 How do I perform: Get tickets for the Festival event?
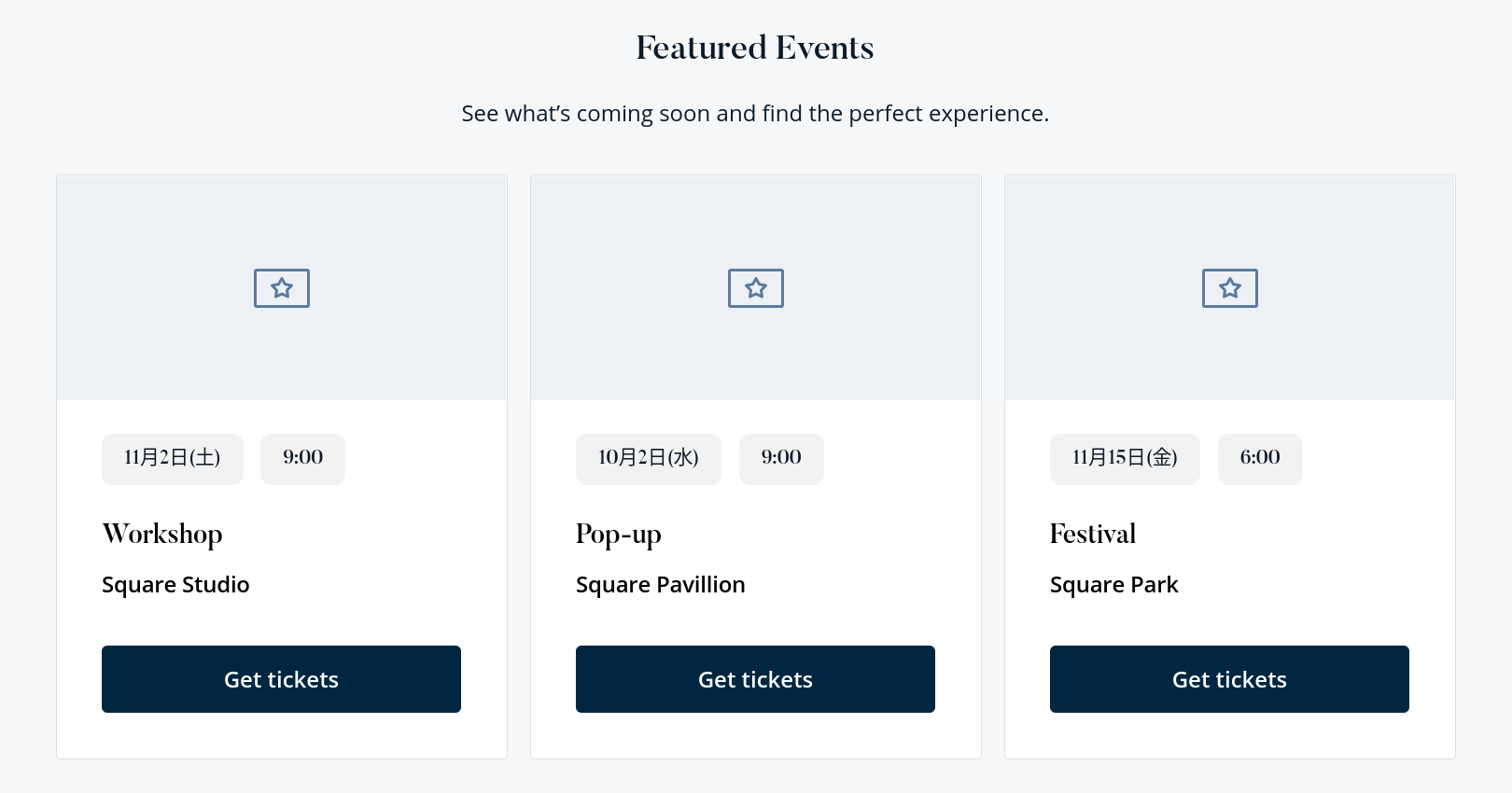tap(1229, 679)
